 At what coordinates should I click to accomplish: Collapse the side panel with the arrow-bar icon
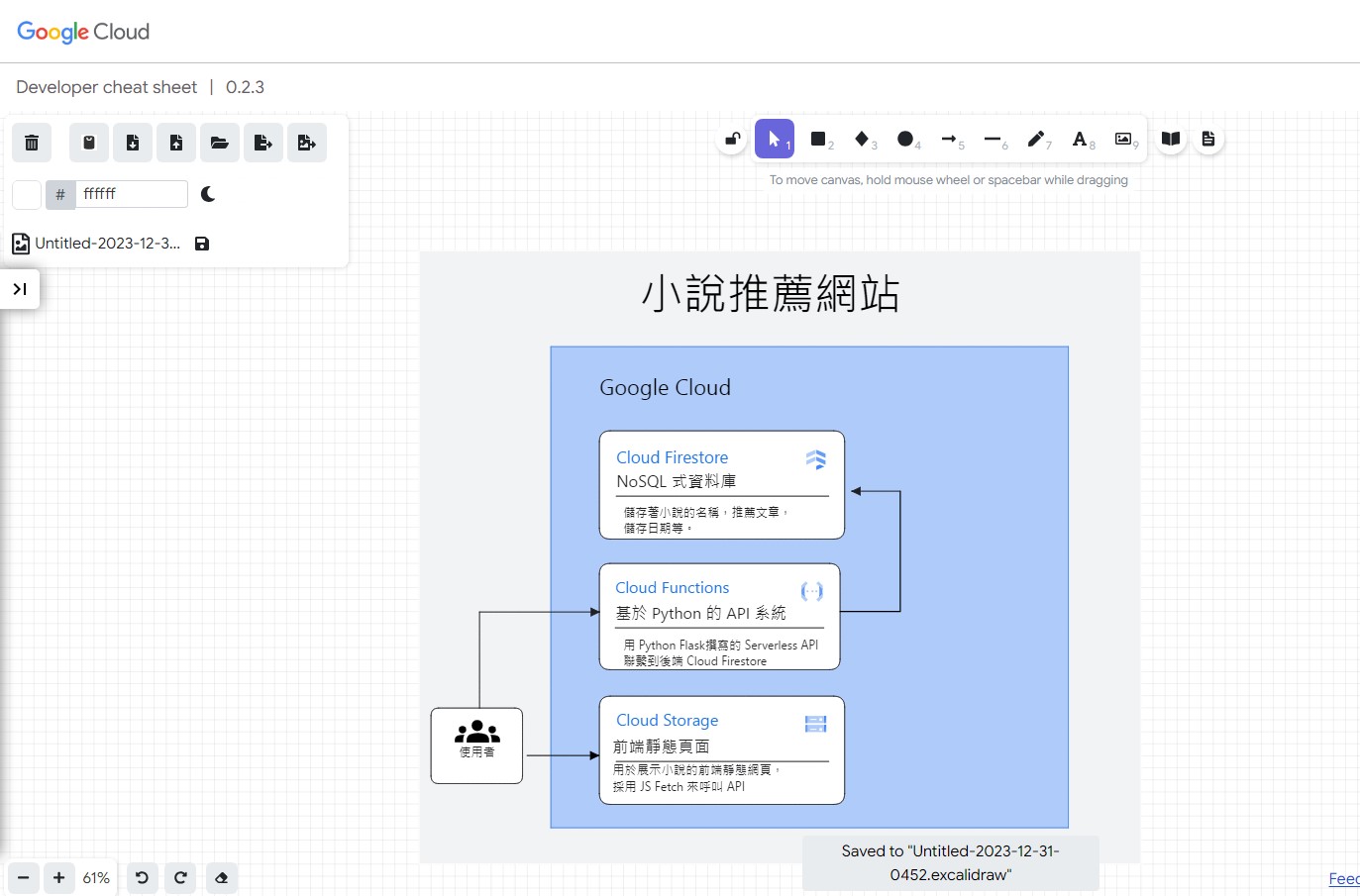point(20,289)
